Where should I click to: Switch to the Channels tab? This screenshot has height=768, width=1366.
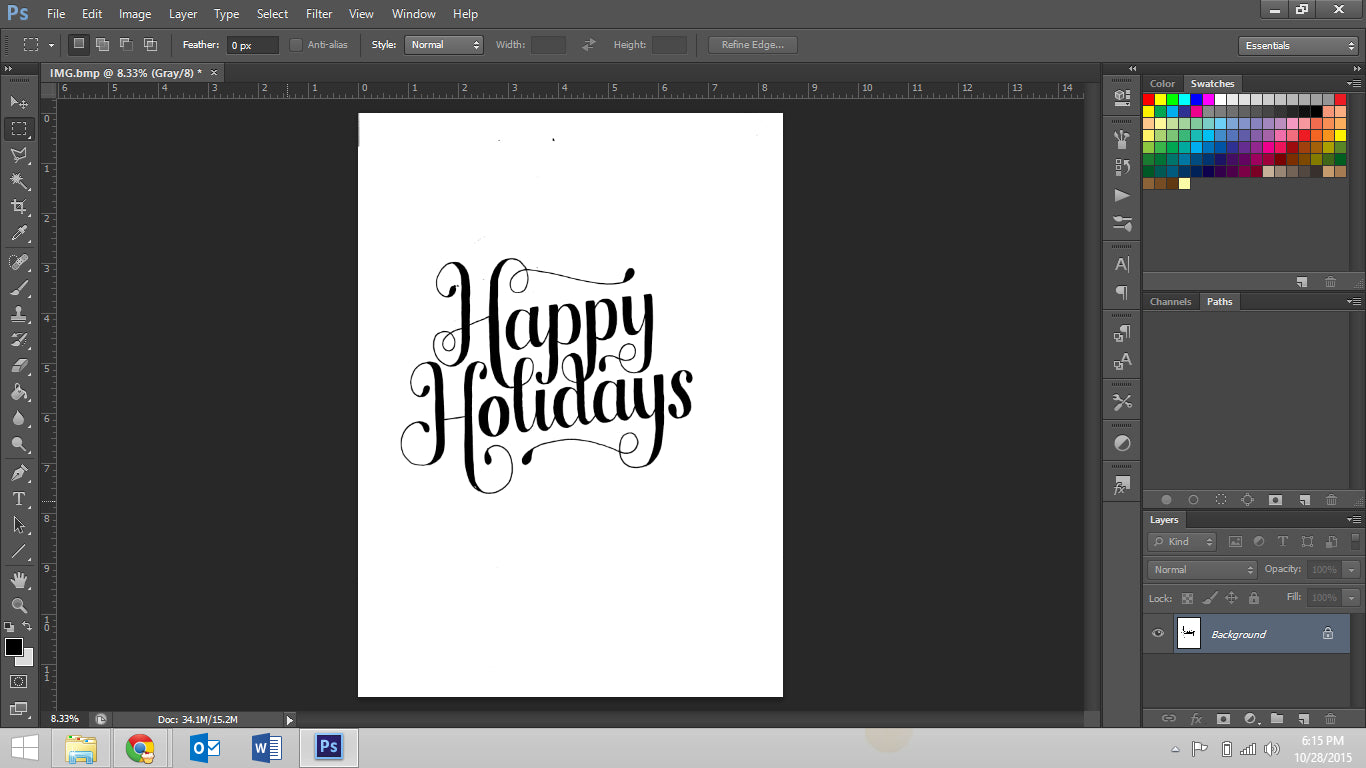1170,301
